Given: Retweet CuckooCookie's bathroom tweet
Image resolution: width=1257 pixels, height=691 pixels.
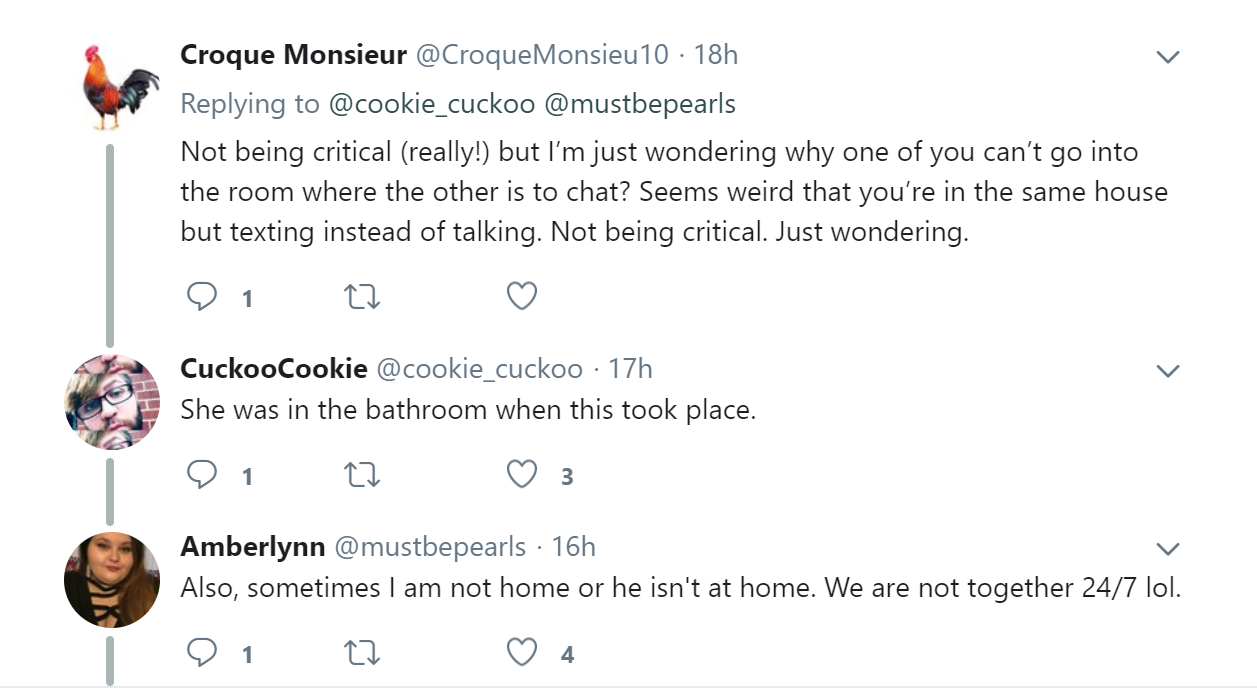Looking at the screenshot, I should coord(362,475).
